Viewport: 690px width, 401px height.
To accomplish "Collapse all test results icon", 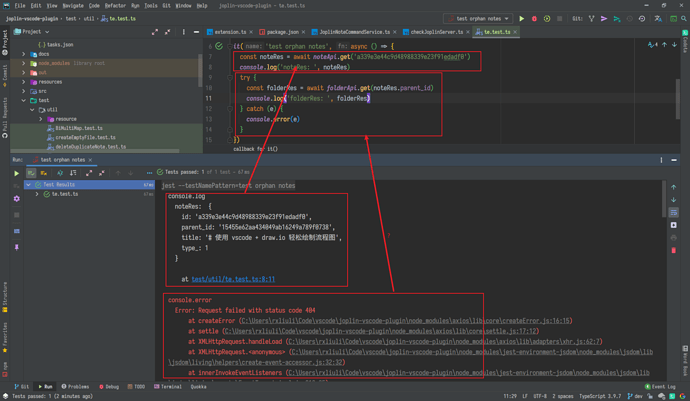I will [x=102, y=173].
